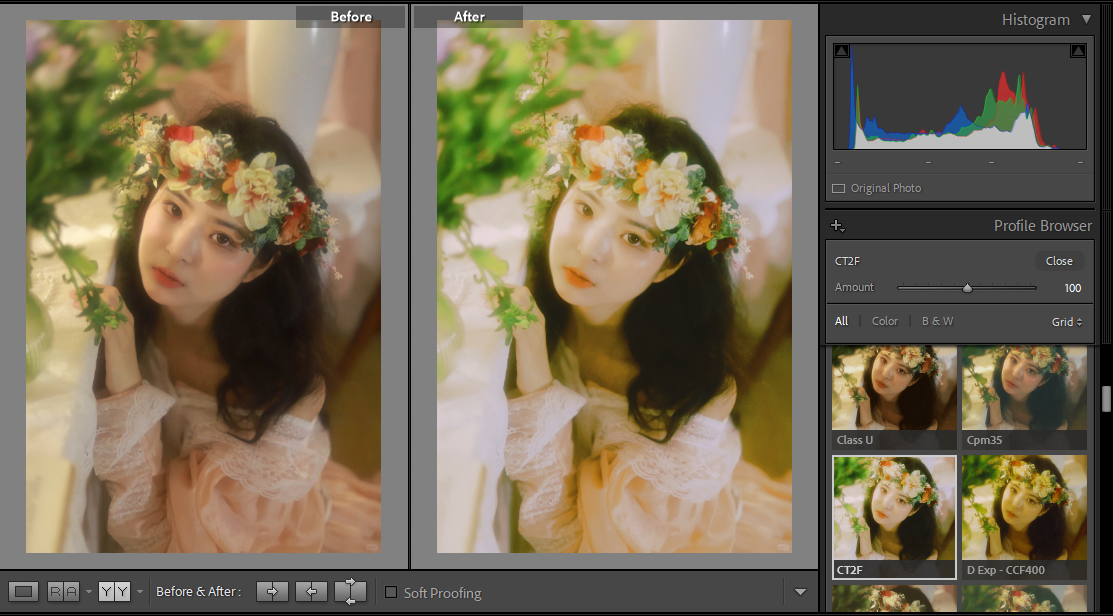Screen dimensions: 1113x616
Task: Filter profiles by B & W
Action: (x=937, y=322)
